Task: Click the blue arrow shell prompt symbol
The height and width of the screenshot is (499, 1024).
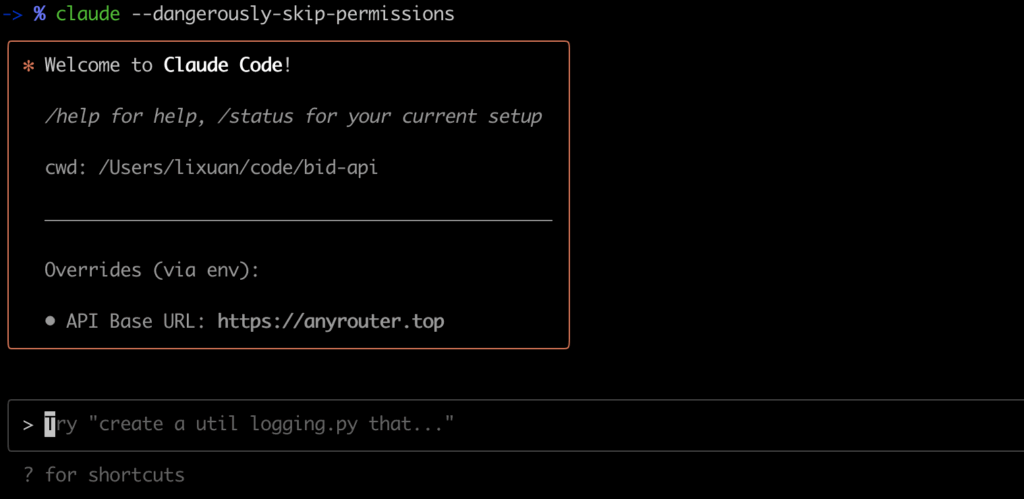Action: click(13, 14)
